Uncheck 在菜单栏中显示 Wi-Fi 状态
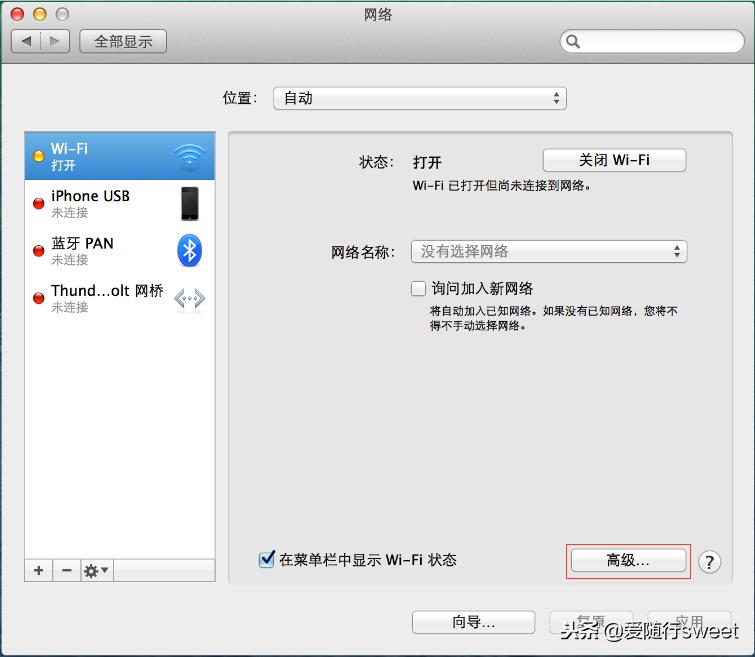 (266, 559)
